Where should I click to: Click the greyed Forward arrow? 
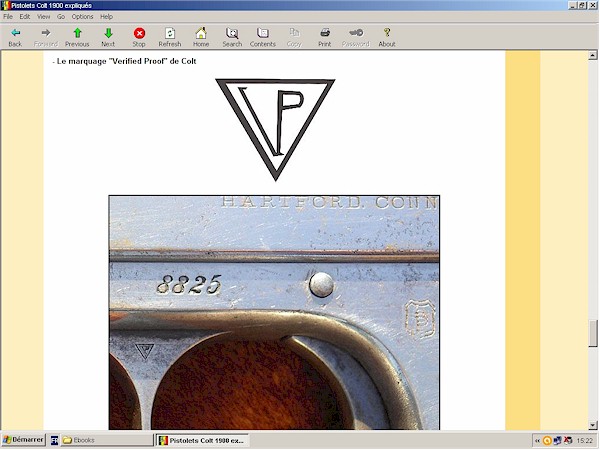pyautogui.click(x=46, y=37)
